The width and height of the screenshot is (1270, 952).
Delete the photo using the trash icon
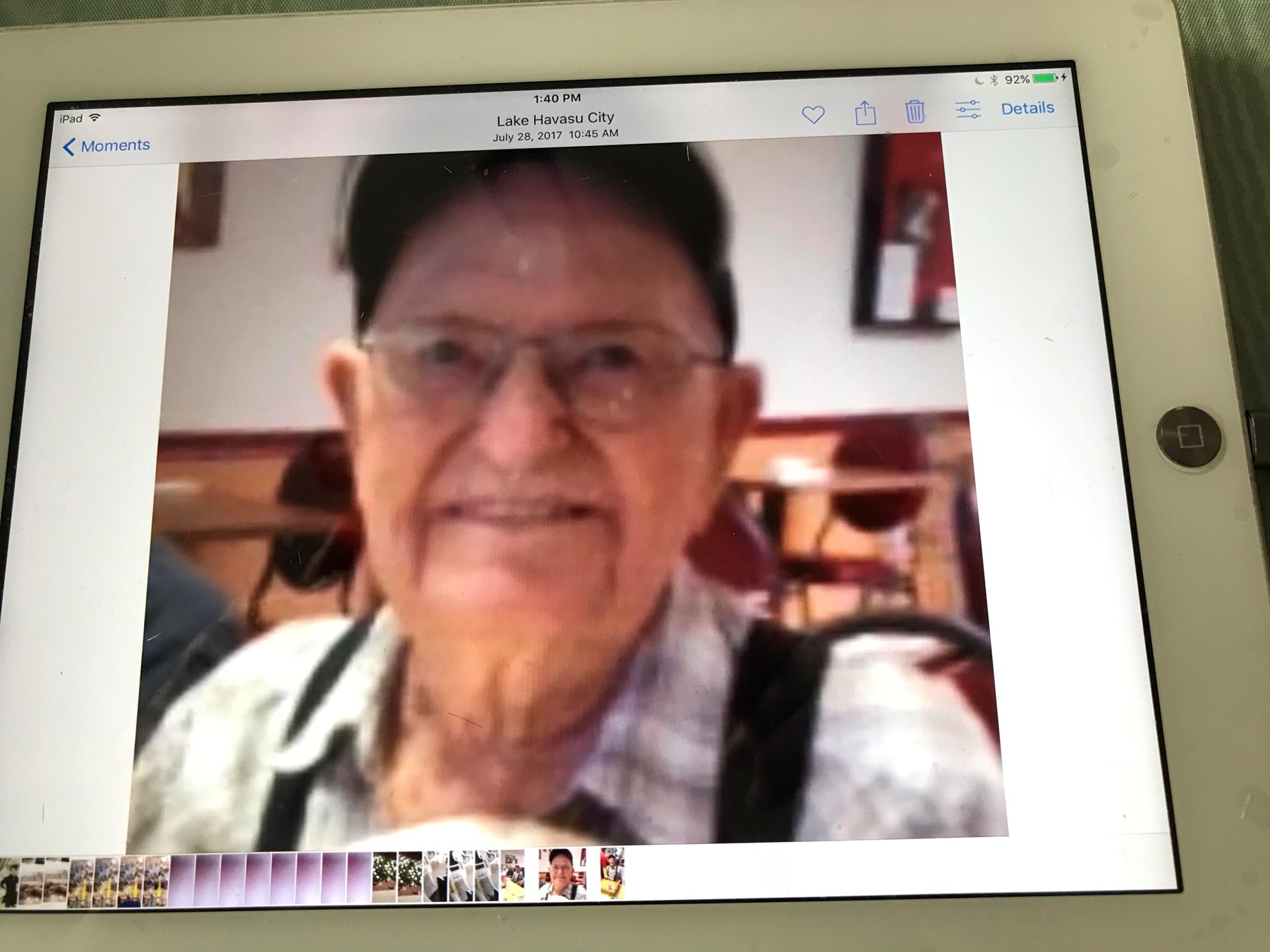[915, 111]
